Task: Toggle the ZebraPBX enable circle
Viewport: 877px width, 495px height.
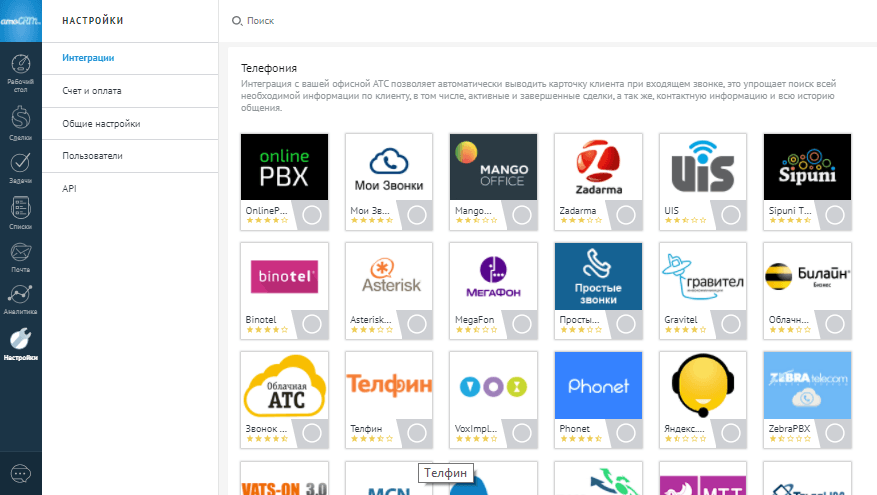Action: [835, 433]
